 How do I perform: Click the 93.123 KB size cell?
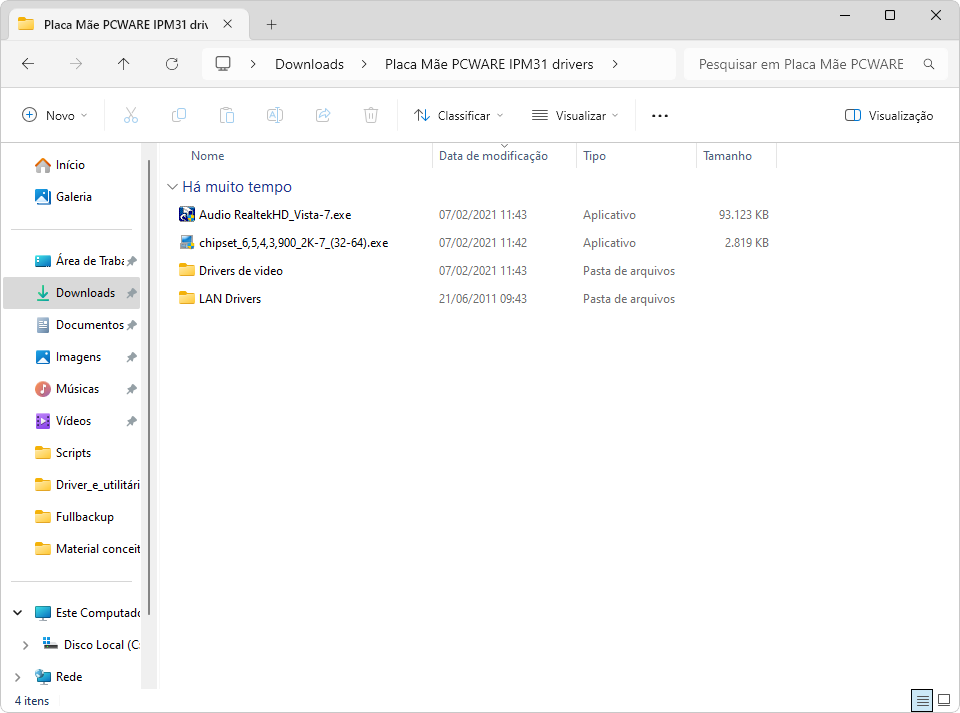pos(743,215)
